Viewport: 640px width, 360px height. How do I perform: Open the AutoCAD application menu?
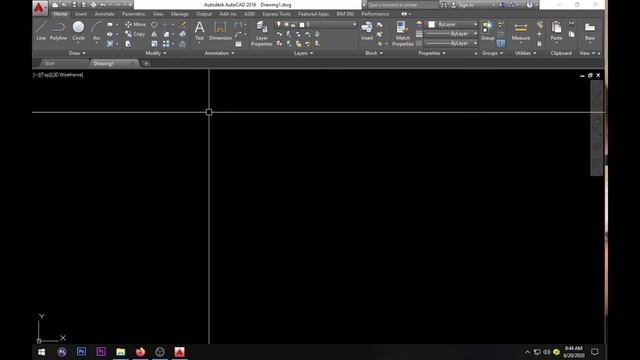point(39,7)
